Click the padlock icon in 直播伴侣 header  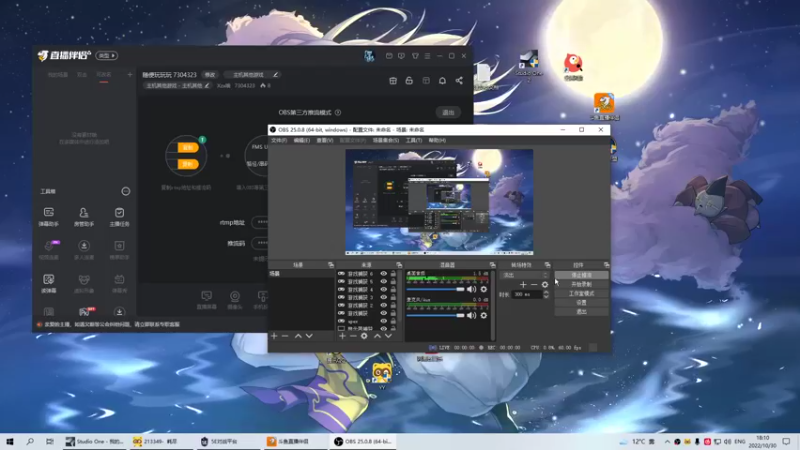pyautogui.click(x=409, y=81)
